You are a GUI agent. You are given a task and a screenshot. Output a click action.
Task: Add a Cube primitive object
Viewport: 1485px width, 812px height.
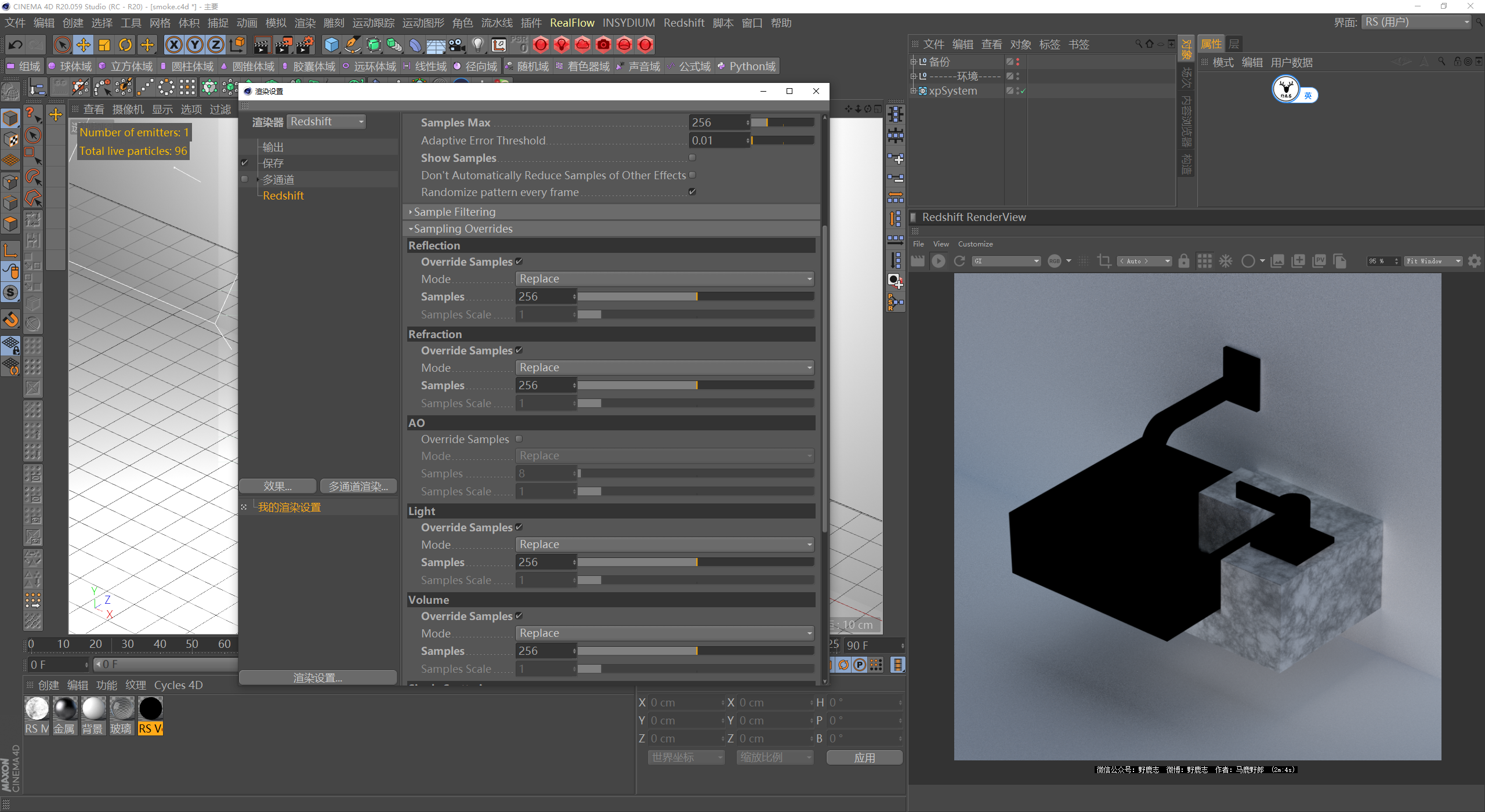click(331, 45)
